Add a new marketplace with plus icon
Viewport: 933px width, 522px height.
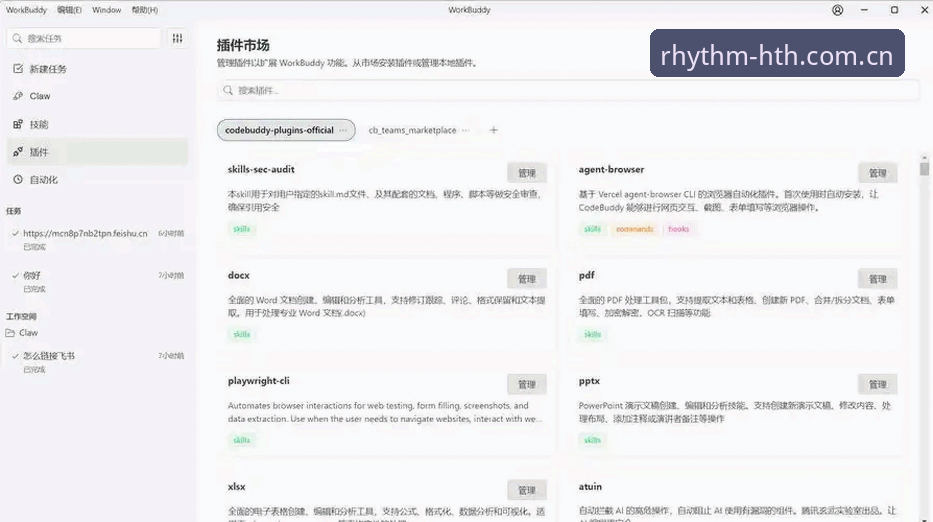coord(493,130)
